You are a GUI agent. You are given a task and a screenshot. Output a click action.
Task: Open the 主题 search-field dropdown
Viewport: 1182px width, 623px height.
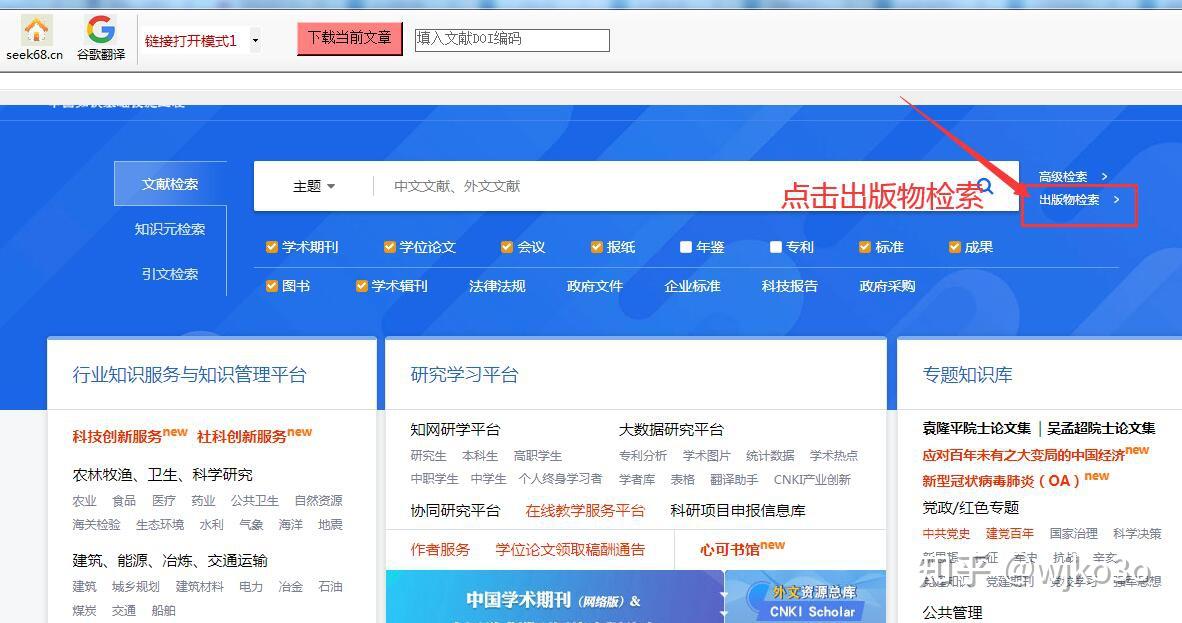click(x=314, y=186)
